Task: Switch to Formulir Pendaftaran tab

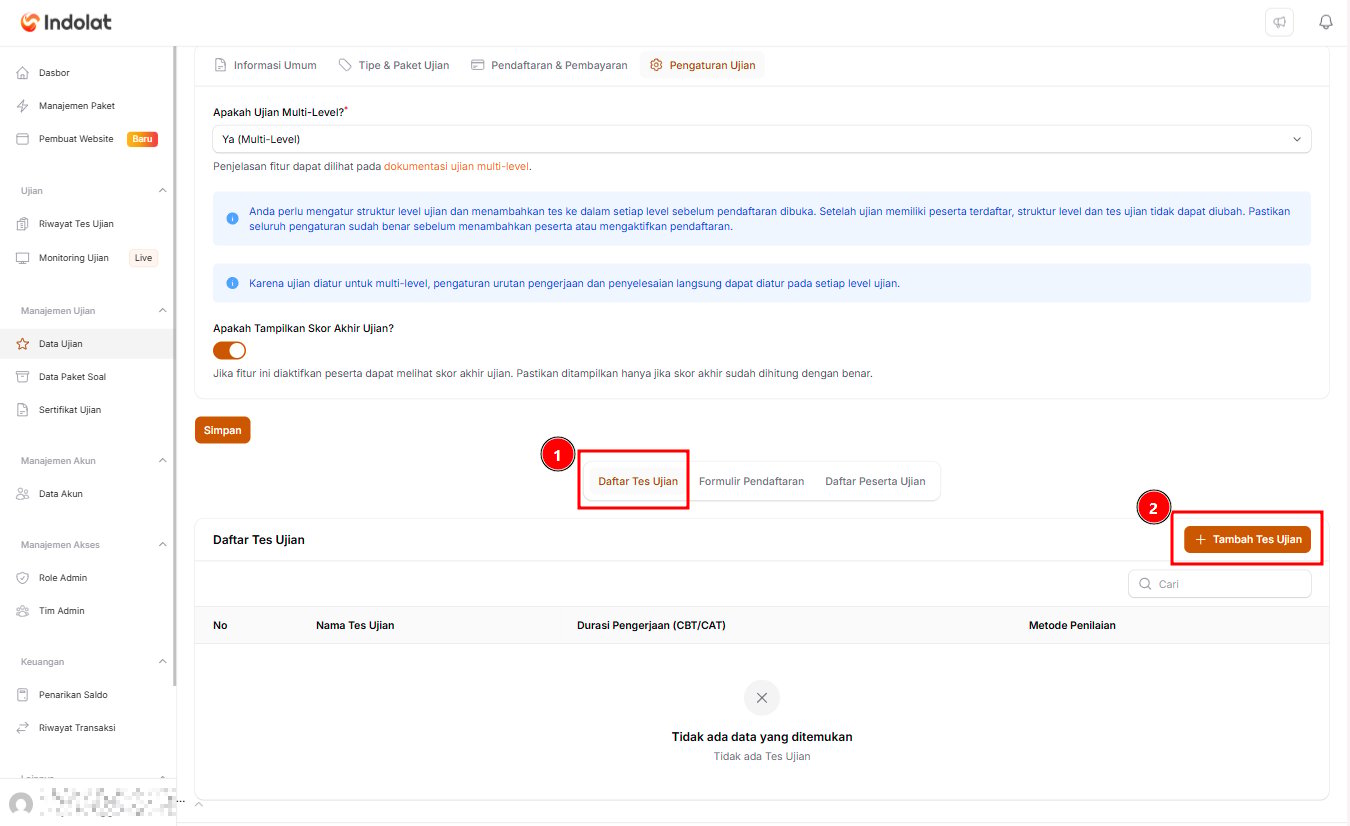Action: coord(751,481)
